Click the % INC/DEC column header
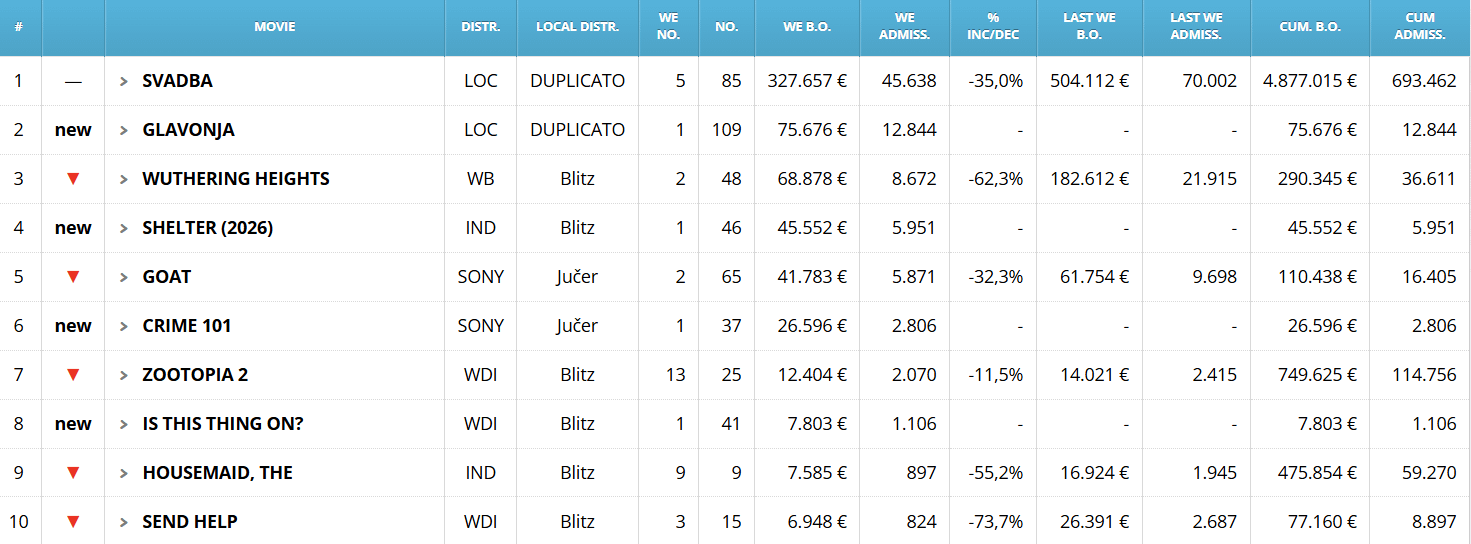Image resolution: width=1471 pixels, height=544 pixels. 992,27
